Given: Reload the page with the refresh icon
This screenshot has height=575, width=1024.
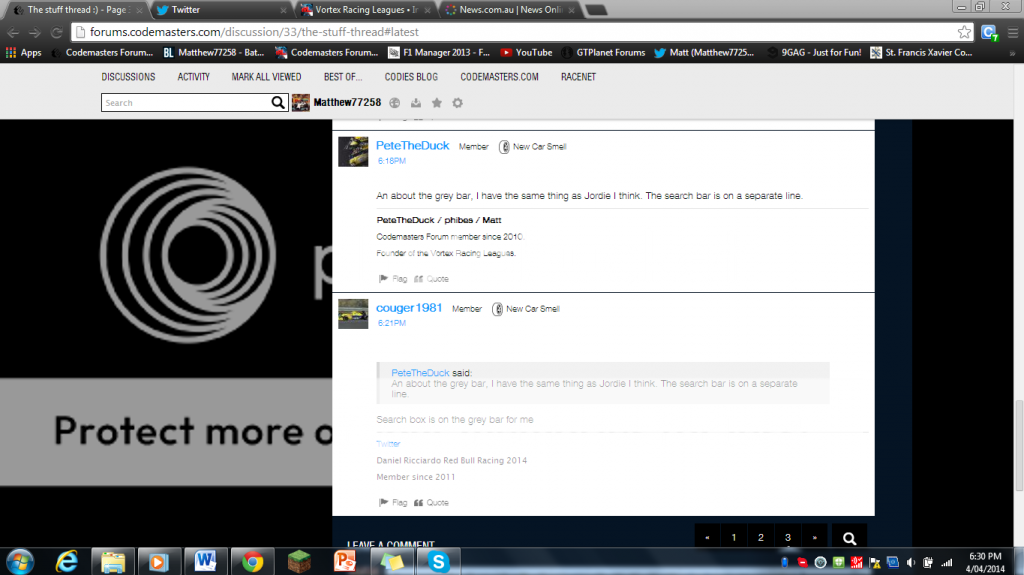Looking at the screenshot, I should 57,32.
